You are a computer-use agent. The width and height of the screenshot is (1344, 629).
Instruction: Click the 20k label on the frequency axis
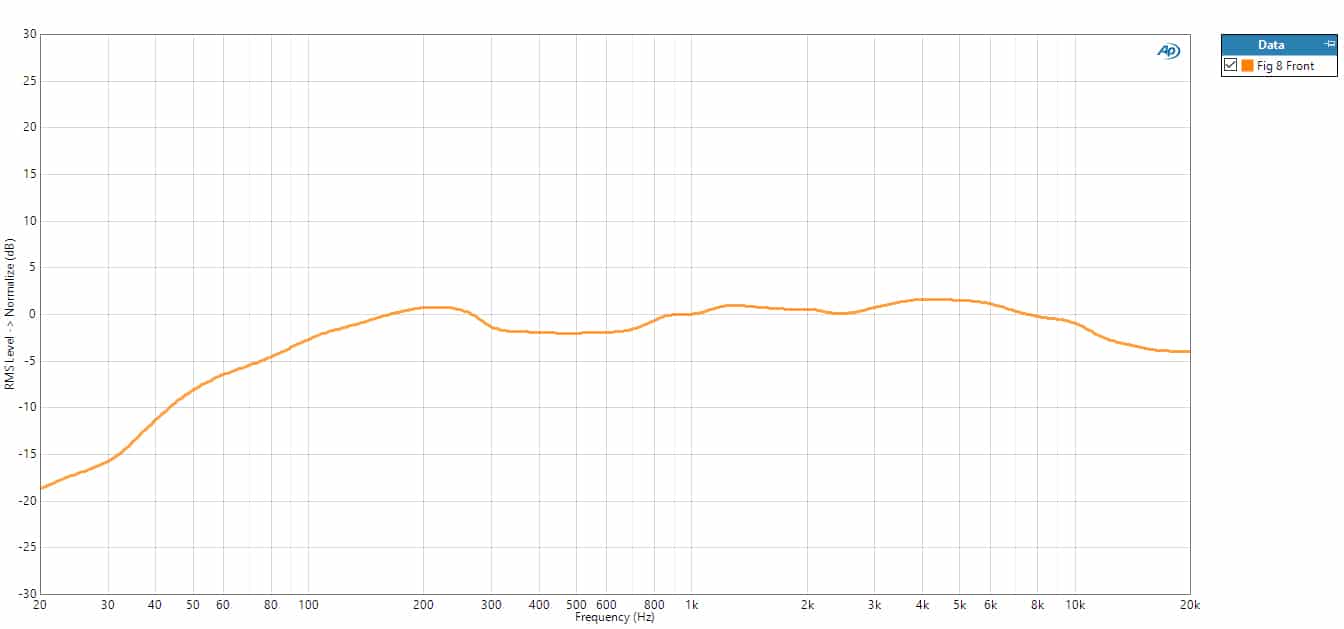[x=1190, y=605]
